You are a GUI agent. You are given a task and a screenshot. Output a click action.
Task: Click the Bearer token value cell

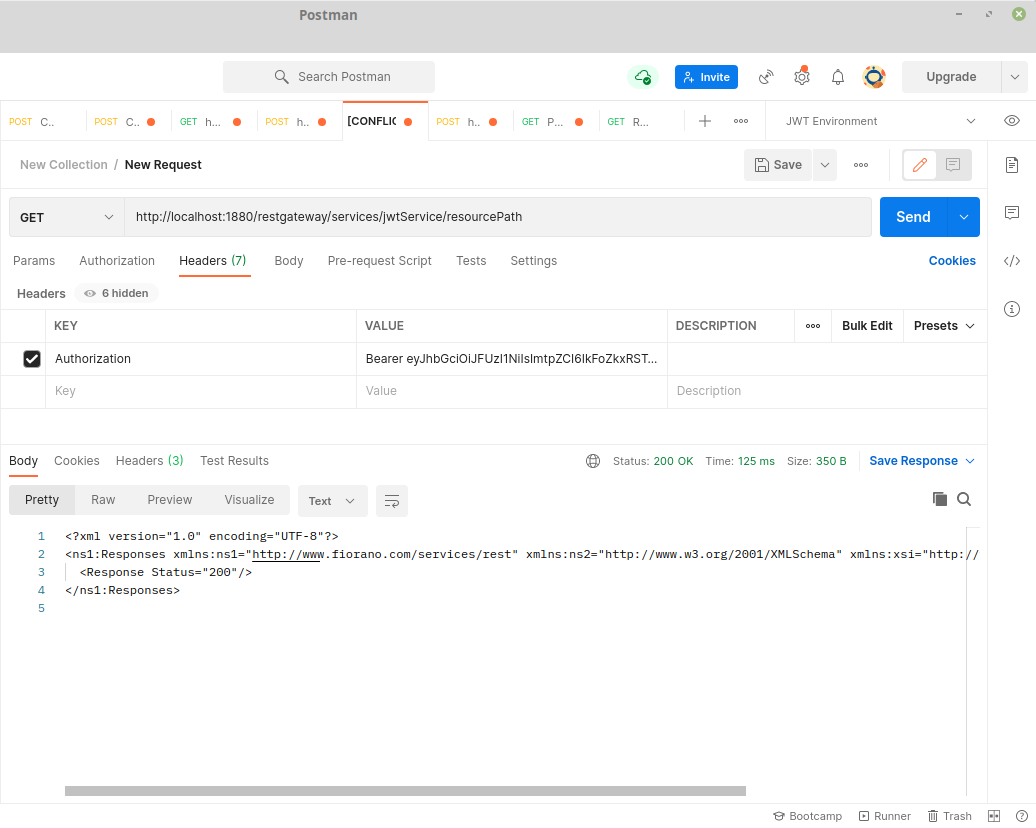click(511, 359)
